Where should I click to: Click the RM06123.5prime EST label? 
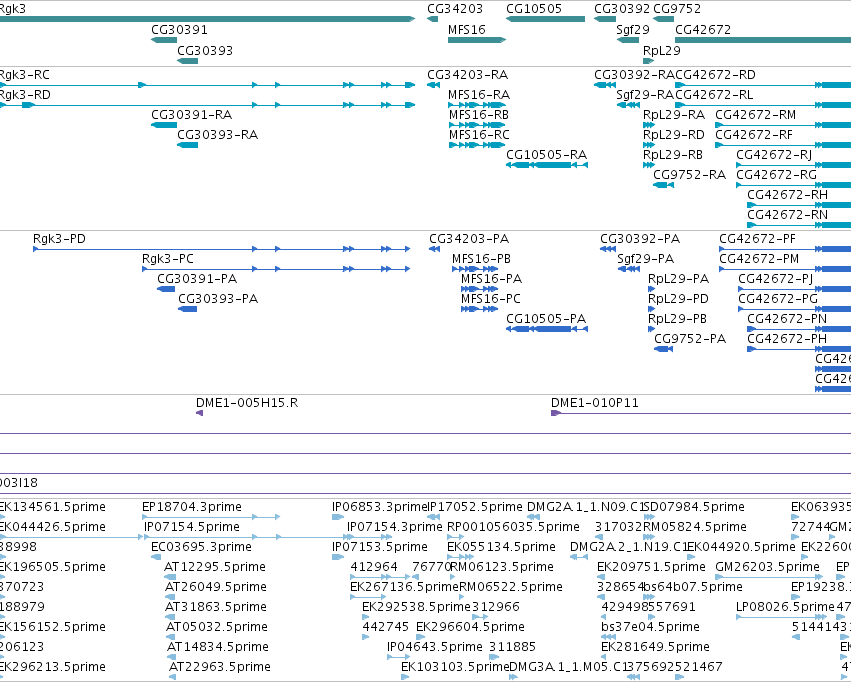tap(502, 568)
